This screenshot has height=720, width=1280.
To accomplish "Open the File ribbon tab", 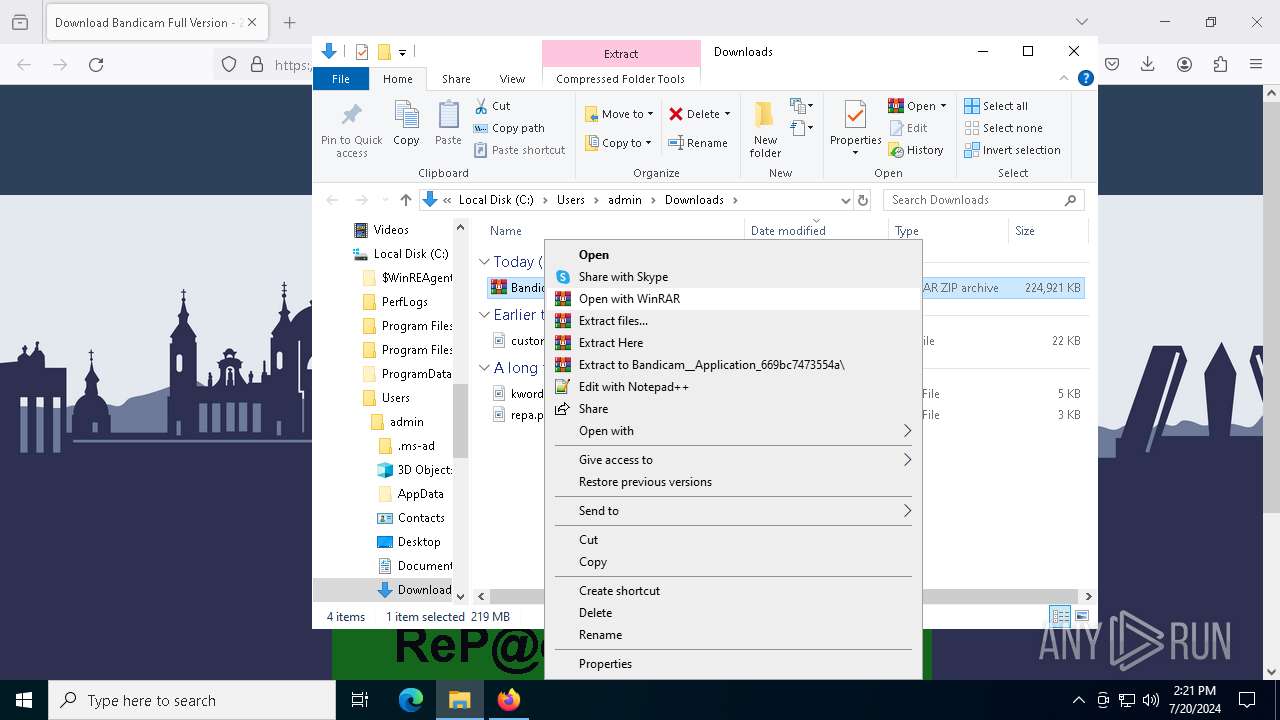I will (341, 79).
